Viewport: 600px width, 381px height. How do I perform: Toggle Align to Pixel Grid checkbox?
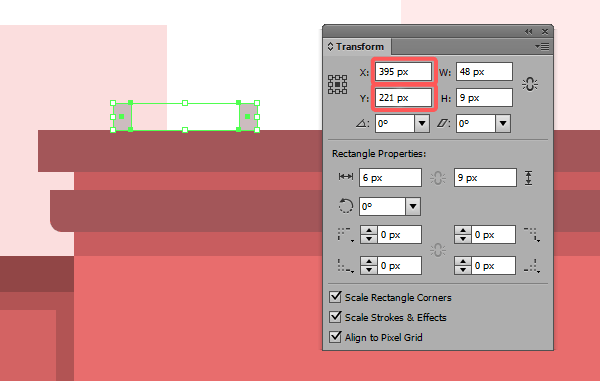[x=335, y=337]
